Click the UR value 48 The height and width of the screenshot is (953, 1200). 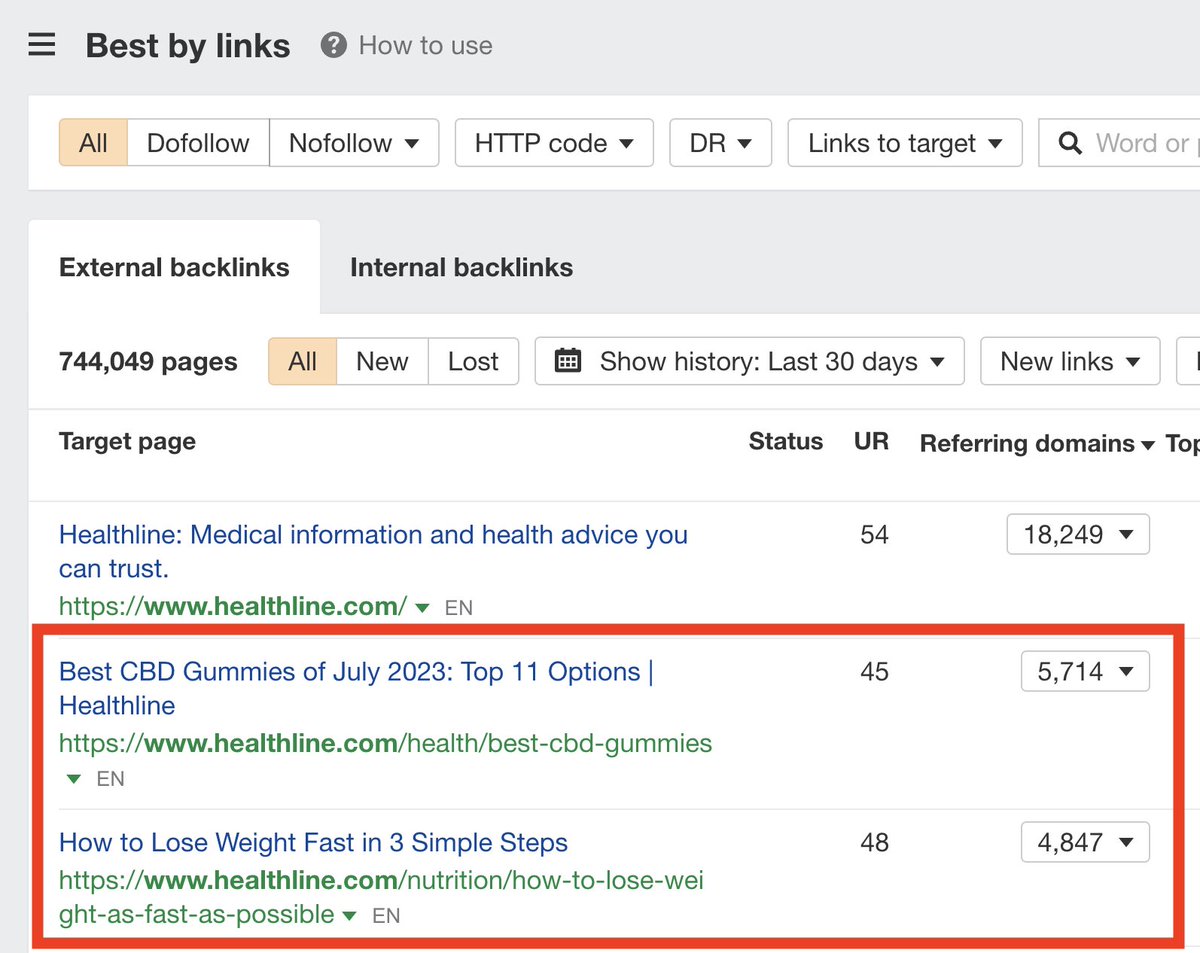coord(874,842)
